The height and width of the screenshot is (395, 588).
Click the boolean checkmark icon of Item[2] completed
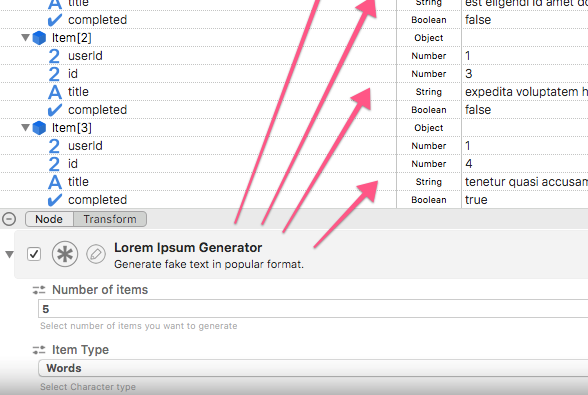coord(55,110)
